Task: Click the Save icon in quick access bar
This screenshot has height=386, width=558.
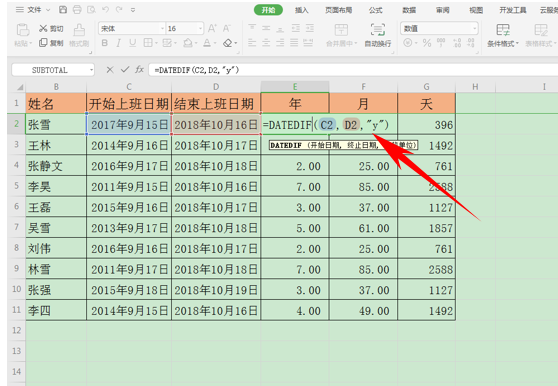Action: [x=63, y=10]
